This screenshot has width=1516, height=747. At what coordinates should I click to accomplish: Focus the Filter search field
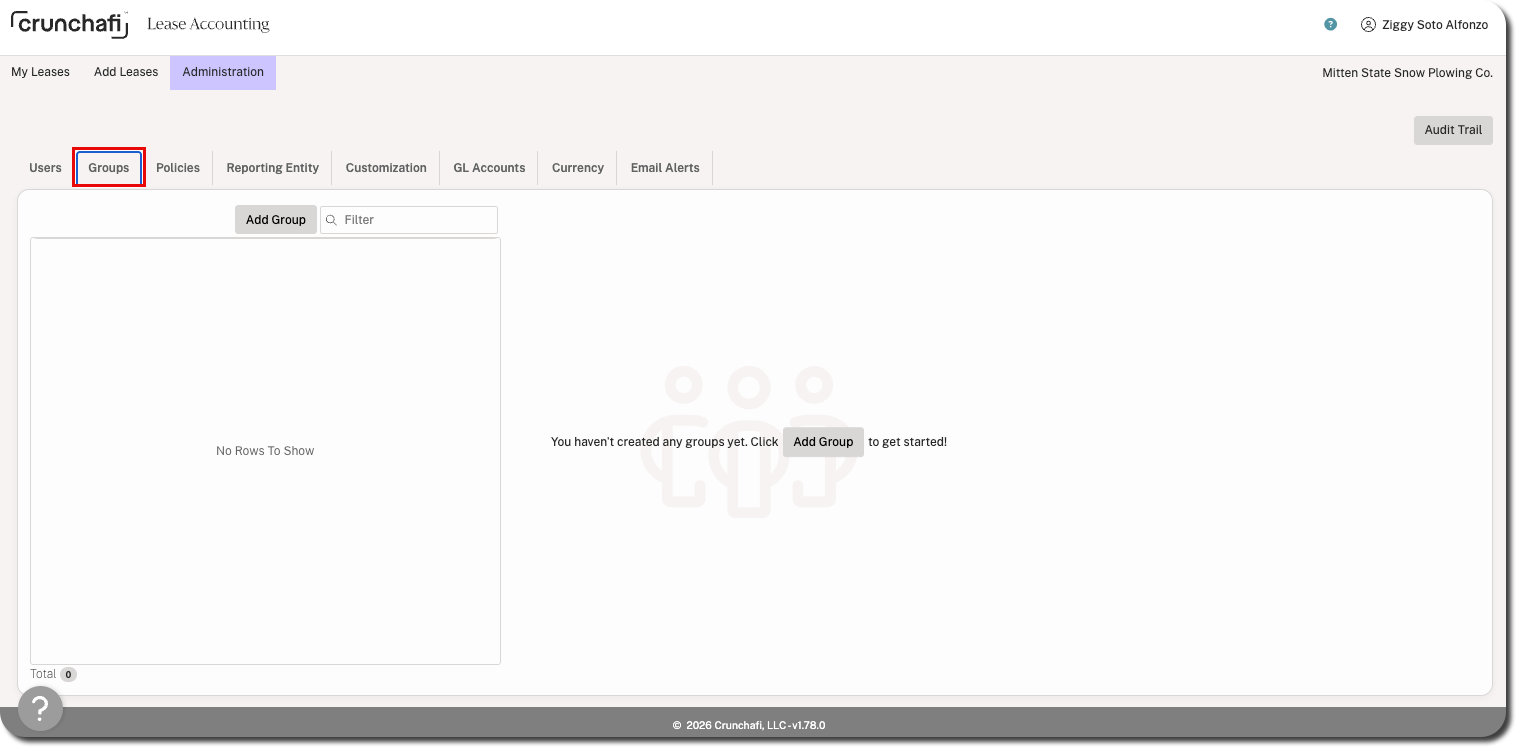click(x=409, y=220)
